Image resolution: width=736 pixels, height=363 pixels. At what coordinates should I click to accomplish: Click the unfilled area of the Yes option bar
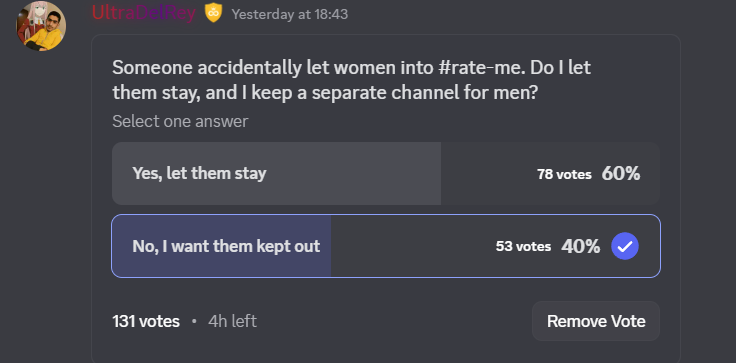point(488,173)
